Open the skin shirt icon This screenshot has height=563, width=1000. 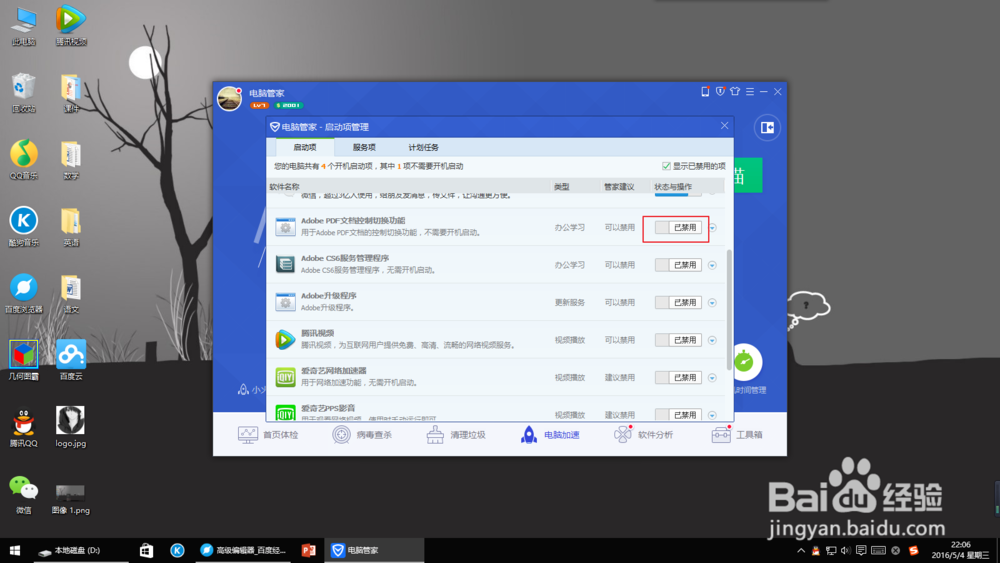pyautogui.click(x=735, y=92)
